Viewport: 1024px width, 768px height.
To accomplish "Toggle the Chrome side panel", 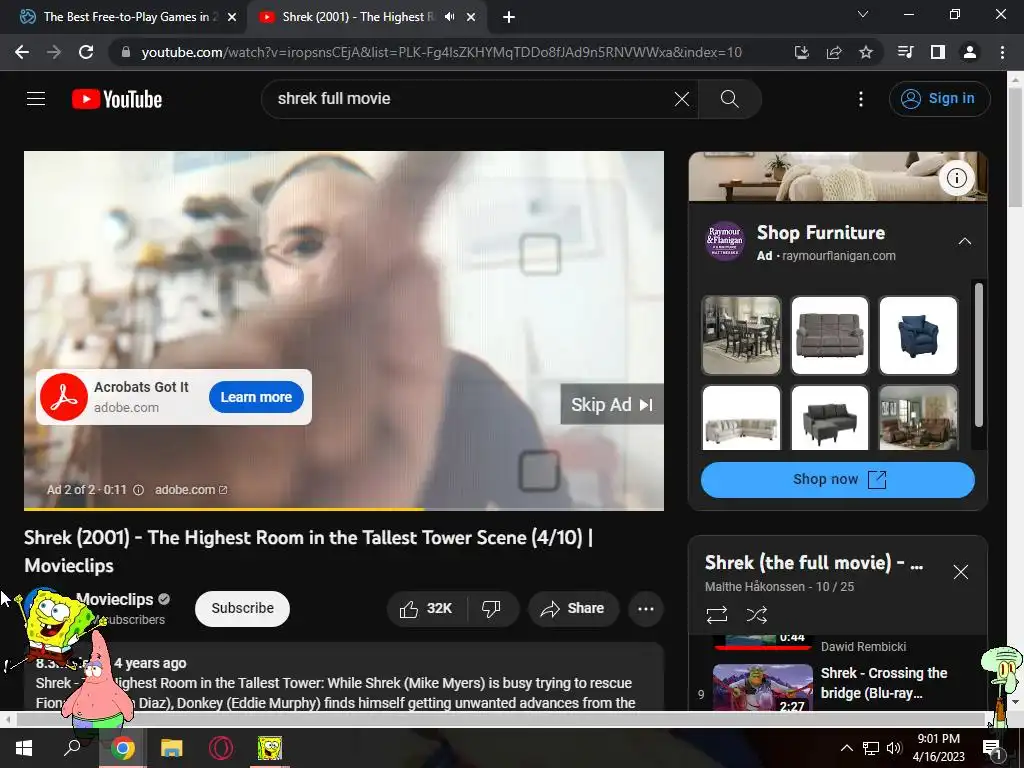I will [x=938, y=52].
